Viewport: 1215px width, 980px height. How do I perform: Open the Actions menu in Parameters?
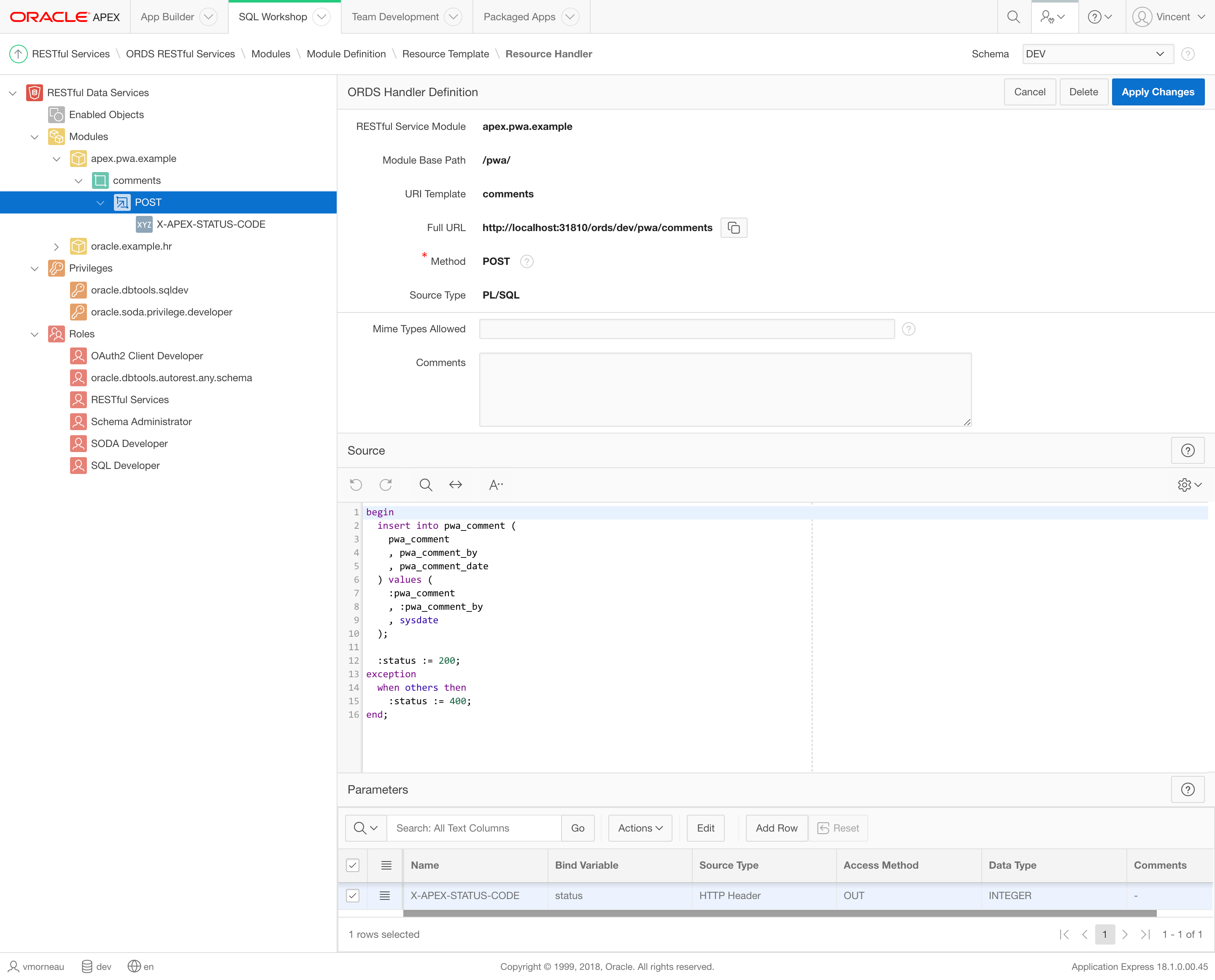pos(640,828)
